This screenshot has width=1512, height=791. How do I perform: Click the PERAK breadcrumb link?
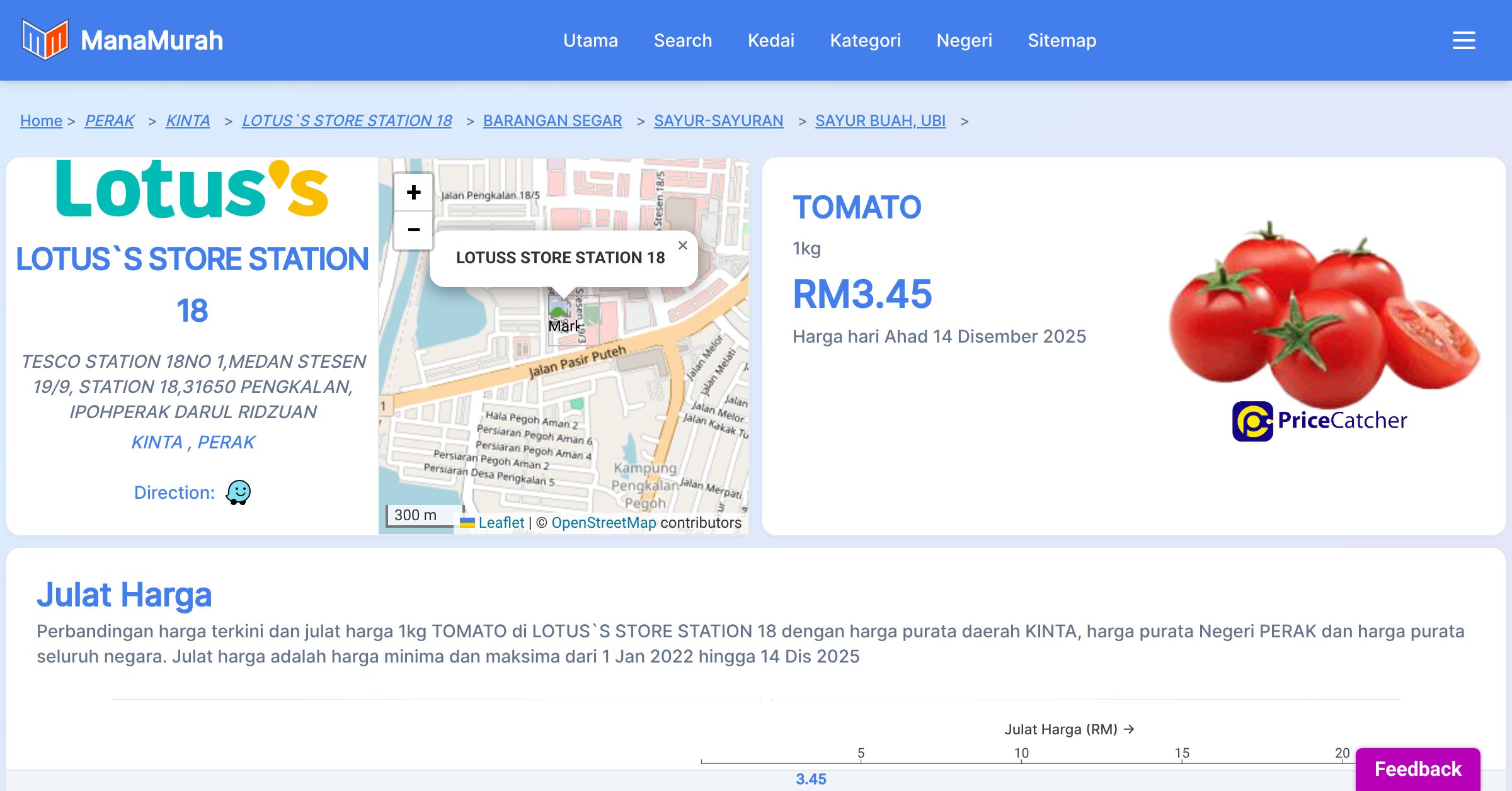(x=110, y=120)
